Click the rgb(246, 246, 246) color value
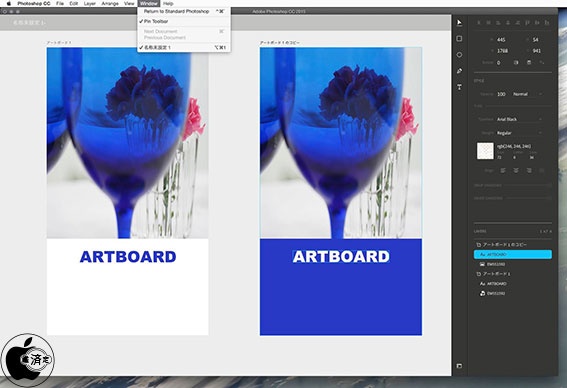The image size is (567, 388). click(514, 146)
